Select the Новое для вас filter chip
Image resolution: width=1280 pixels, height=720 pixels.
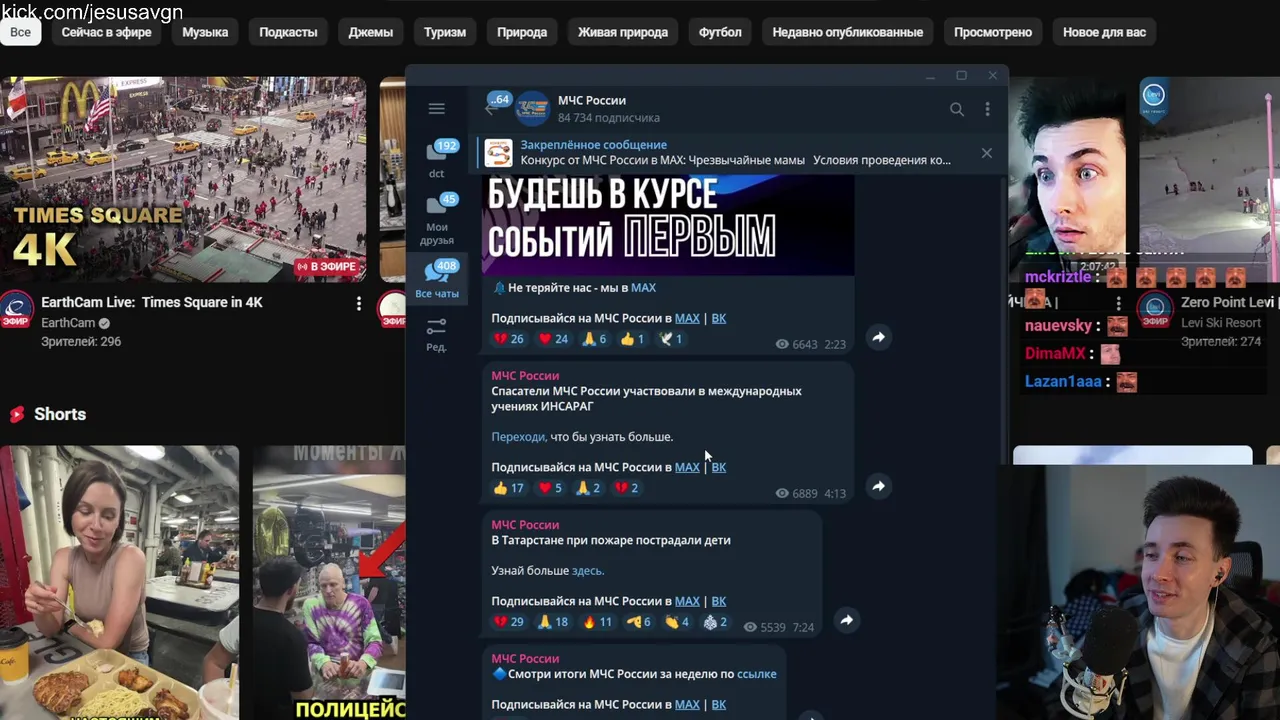(x=1104, y=32)
